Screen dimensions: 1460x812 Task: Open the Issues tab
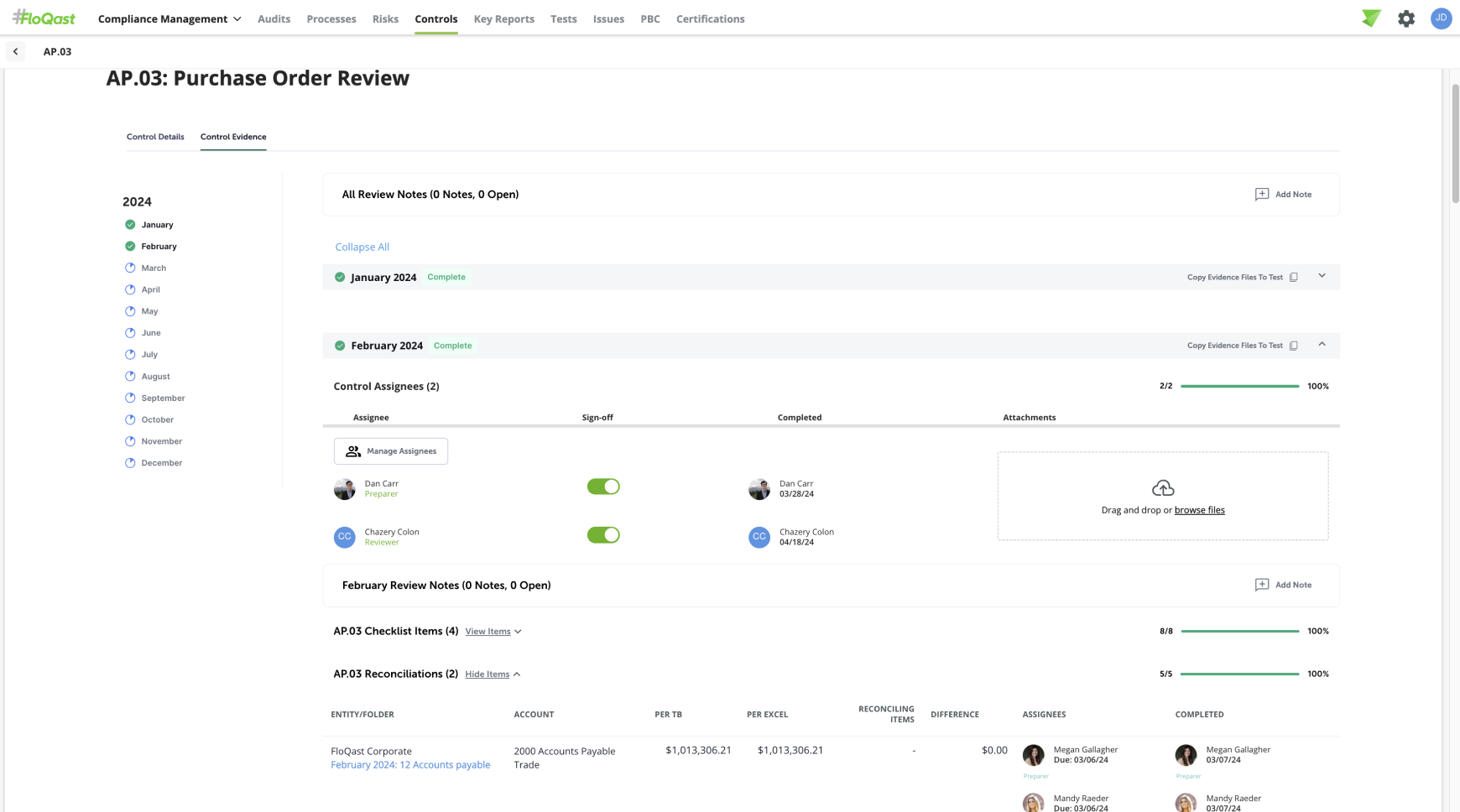(x=608, y=18)
